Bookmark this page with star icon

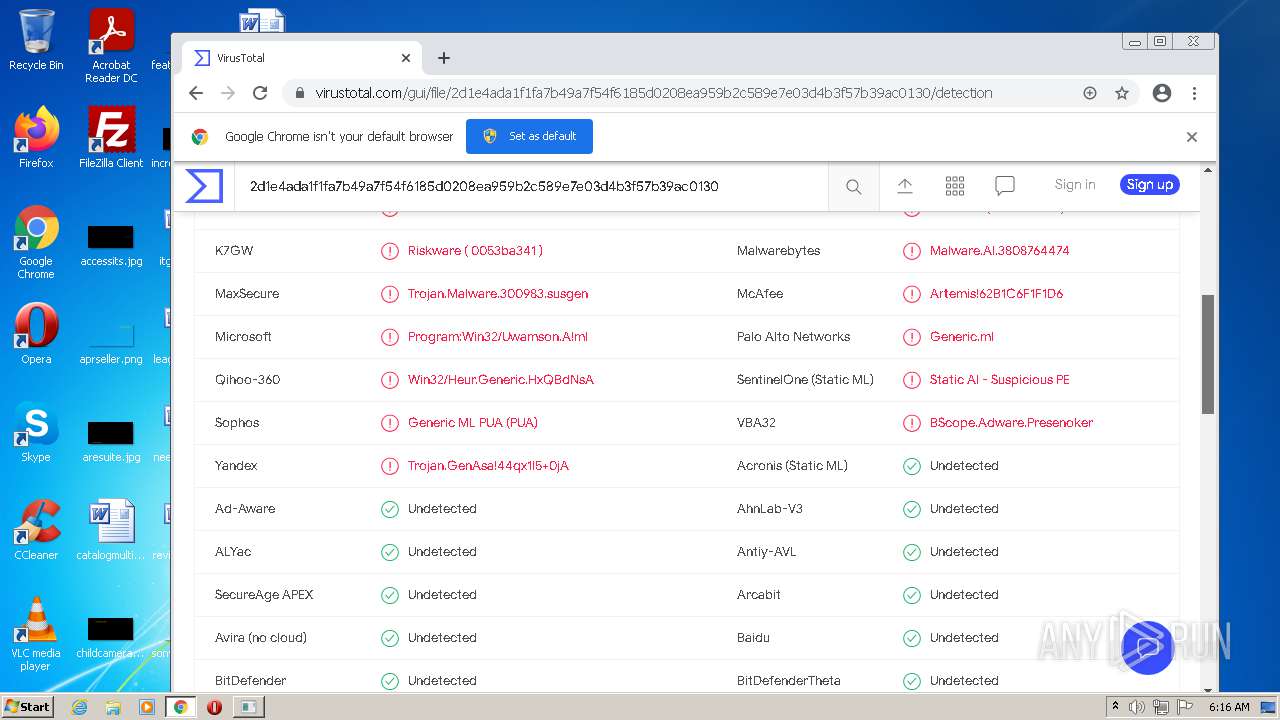(1122, 93)
